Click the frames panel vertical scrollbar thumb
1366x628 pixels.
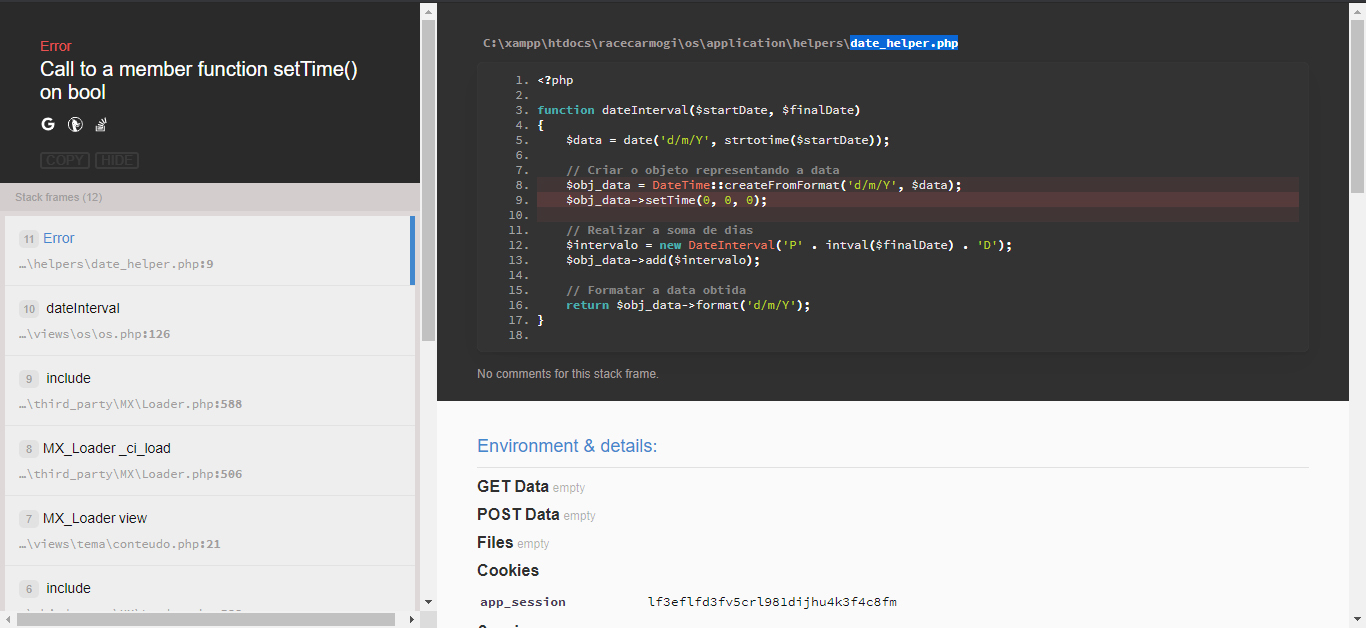tap(428, 180)
